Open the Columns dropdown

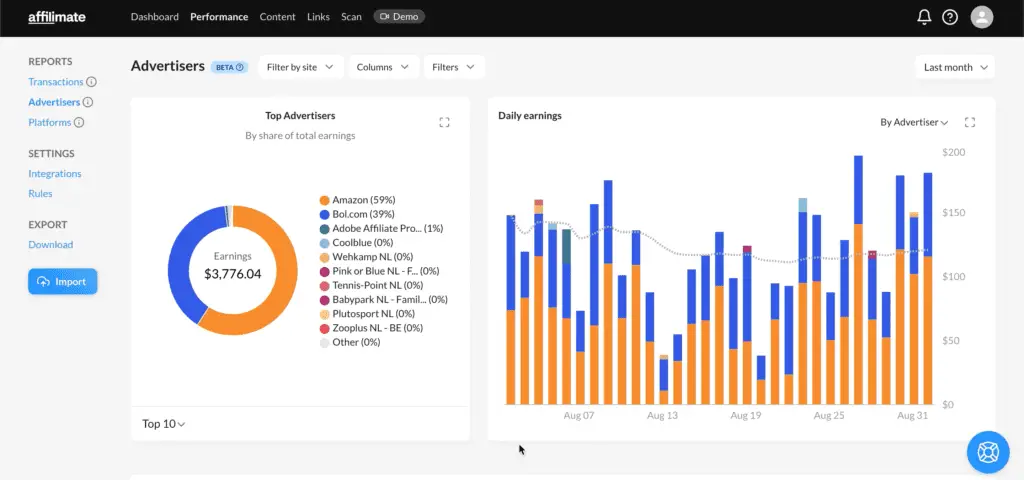tap(383, 67)
